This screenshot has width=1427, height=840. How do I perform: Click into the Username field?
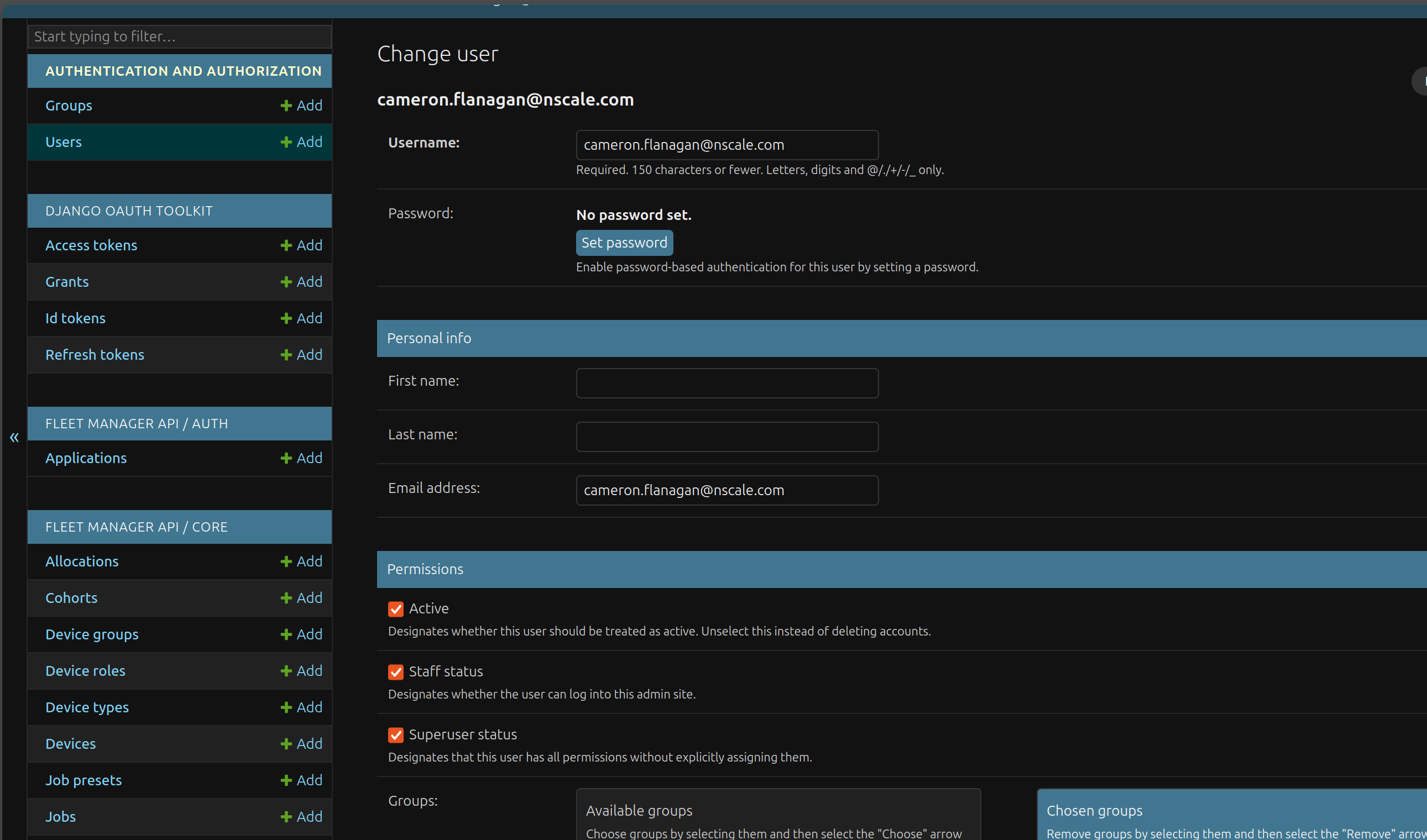(727, 145)
